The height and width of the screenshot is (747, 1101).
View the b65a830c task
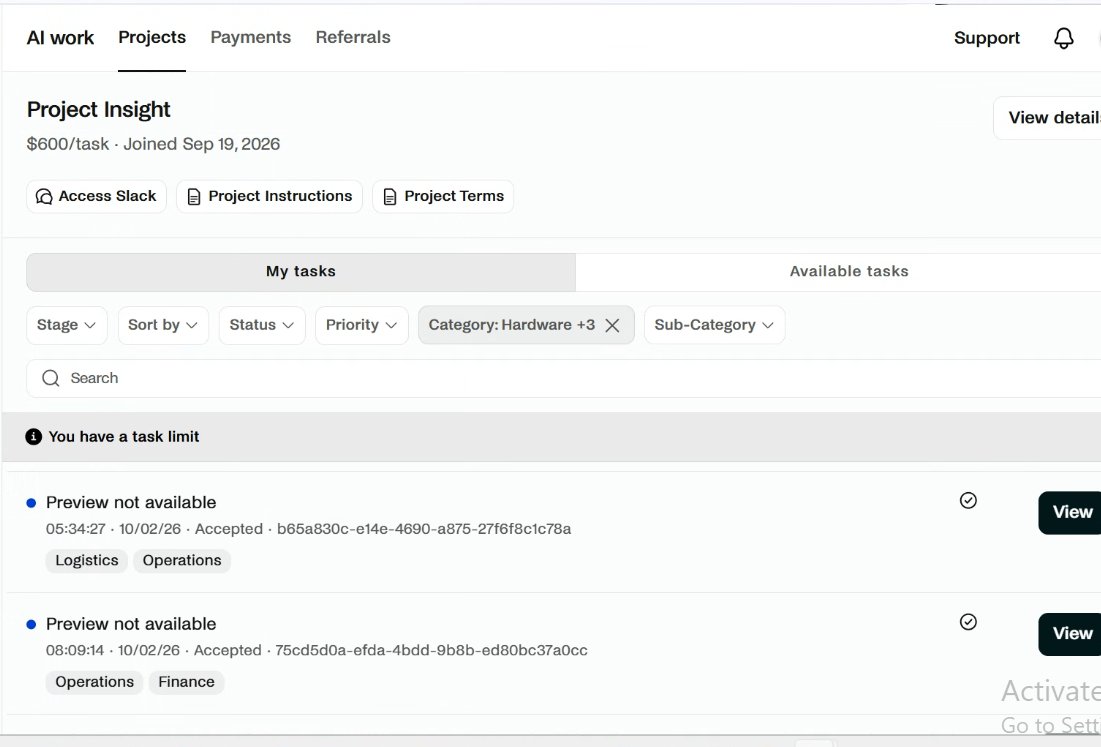[x=1072, y=513]
